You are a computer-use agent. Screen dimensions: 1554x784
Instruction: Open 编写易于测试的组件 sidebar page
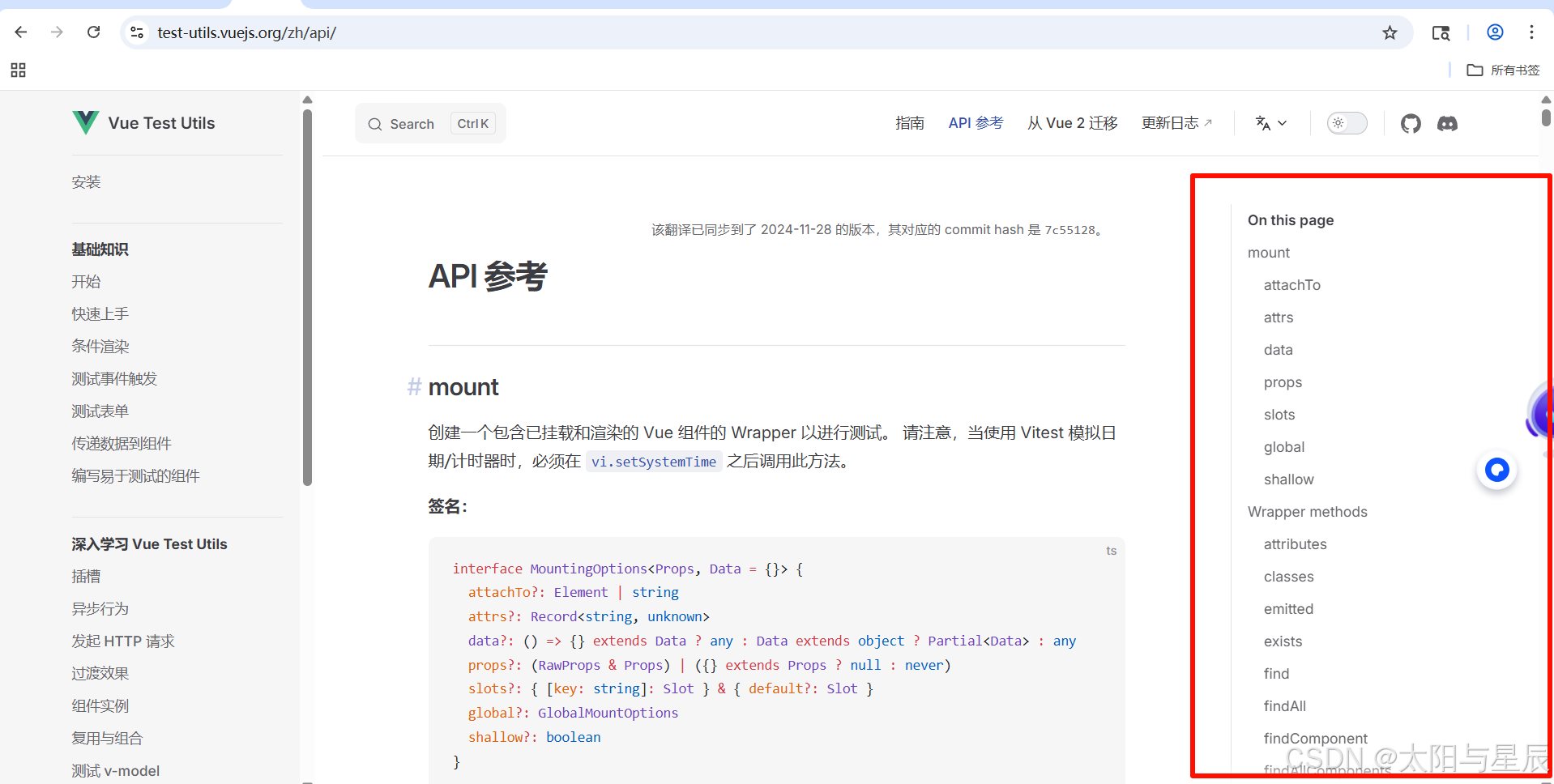135,476
